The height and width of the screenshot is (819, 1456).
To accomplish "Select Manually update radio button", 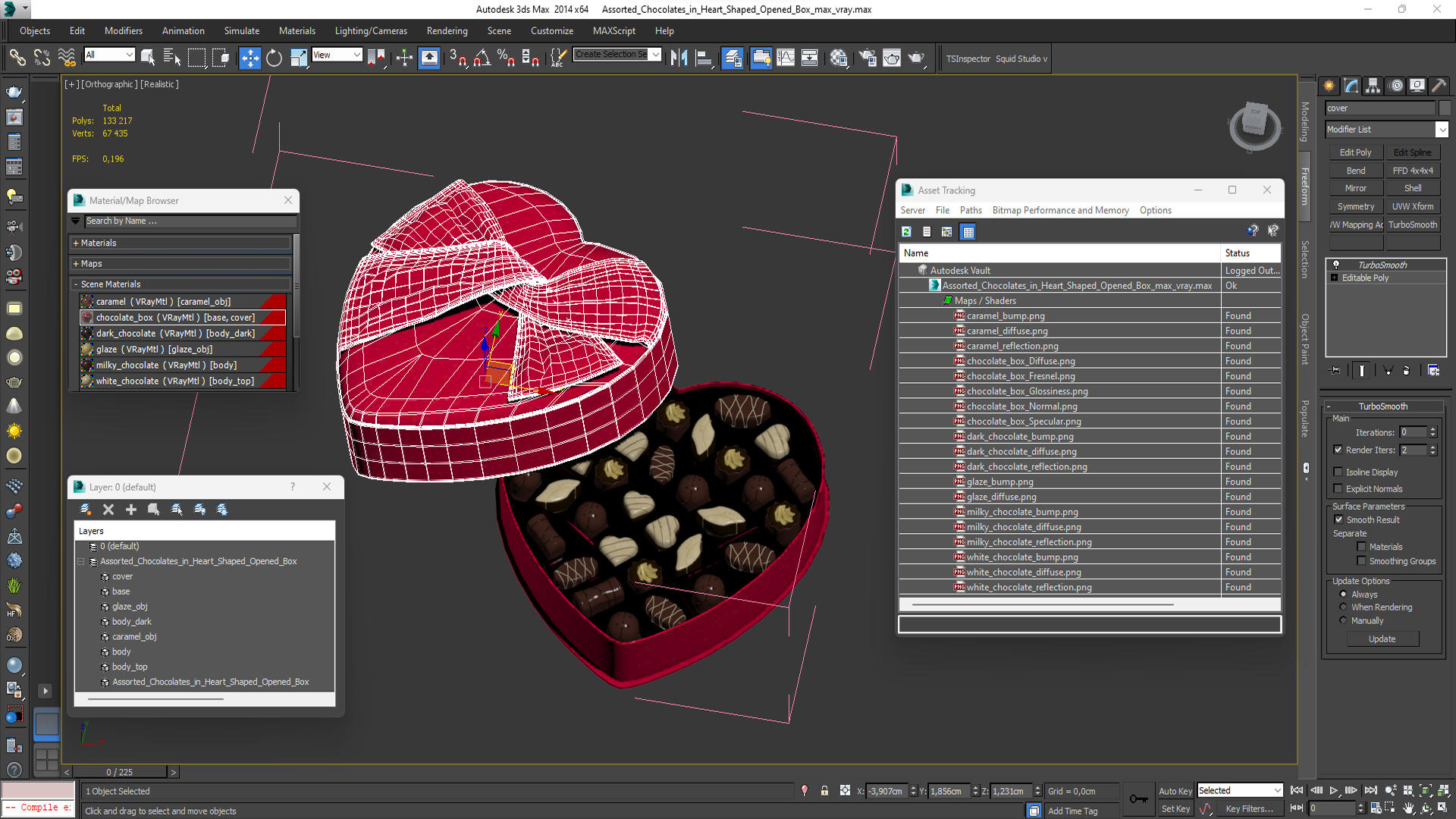I will point(1343,620).
